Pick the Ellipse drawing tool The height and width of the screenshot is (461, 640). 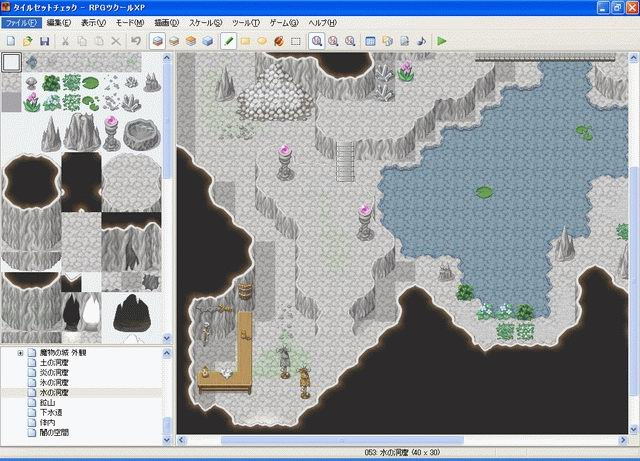(x=262, y=41)
